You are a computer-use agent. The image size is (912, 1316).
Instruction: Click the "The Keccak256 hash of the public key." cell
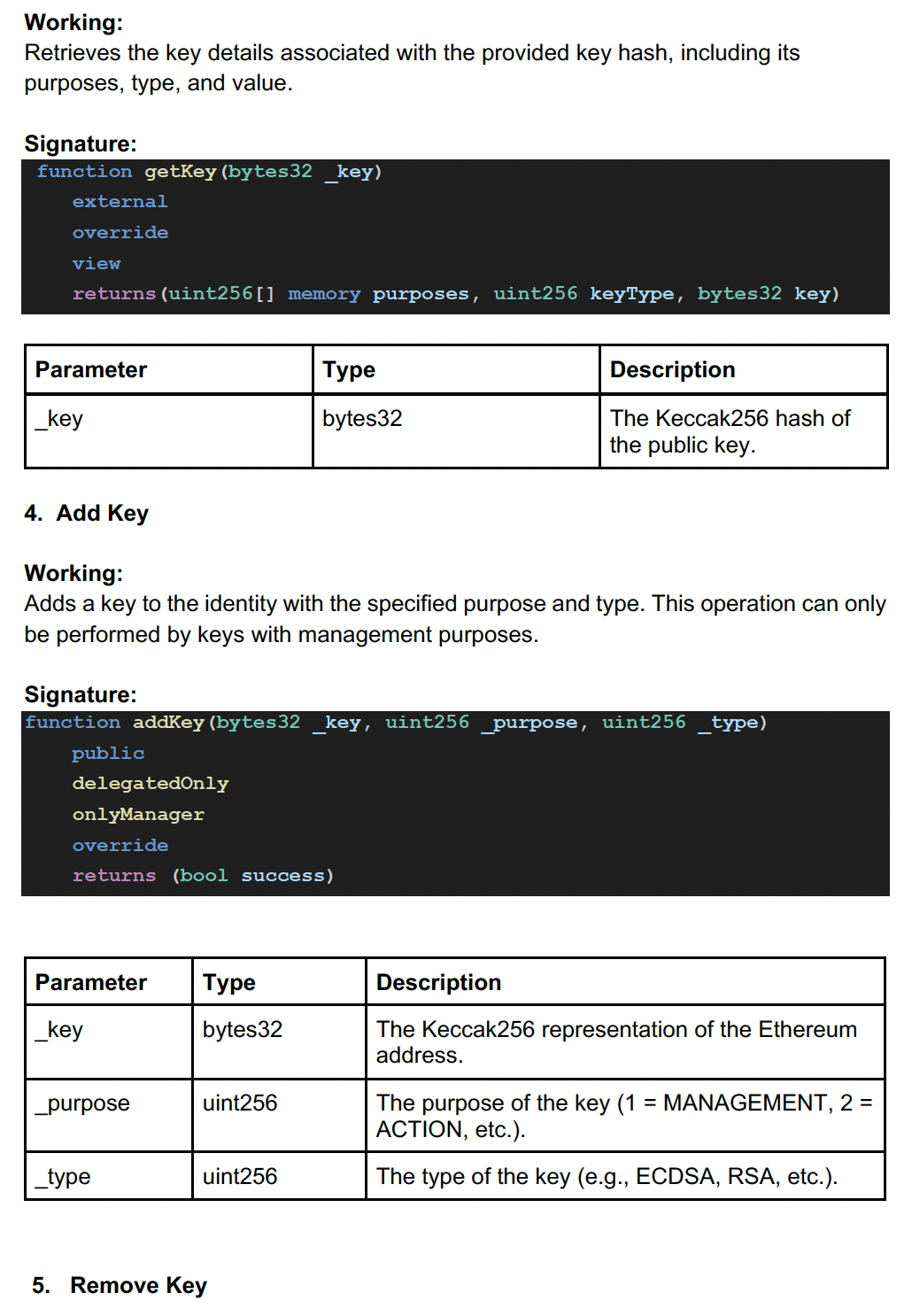pyautogui.click(x=729, y=431)
